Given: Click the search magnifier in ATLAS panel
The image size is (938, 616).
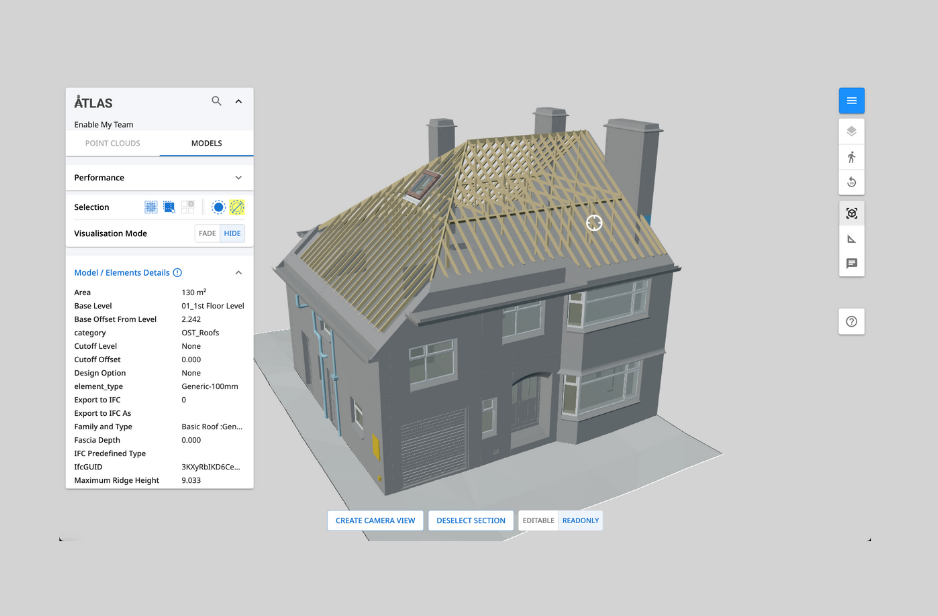Looking at the screenshot, I should click(217, 101).
